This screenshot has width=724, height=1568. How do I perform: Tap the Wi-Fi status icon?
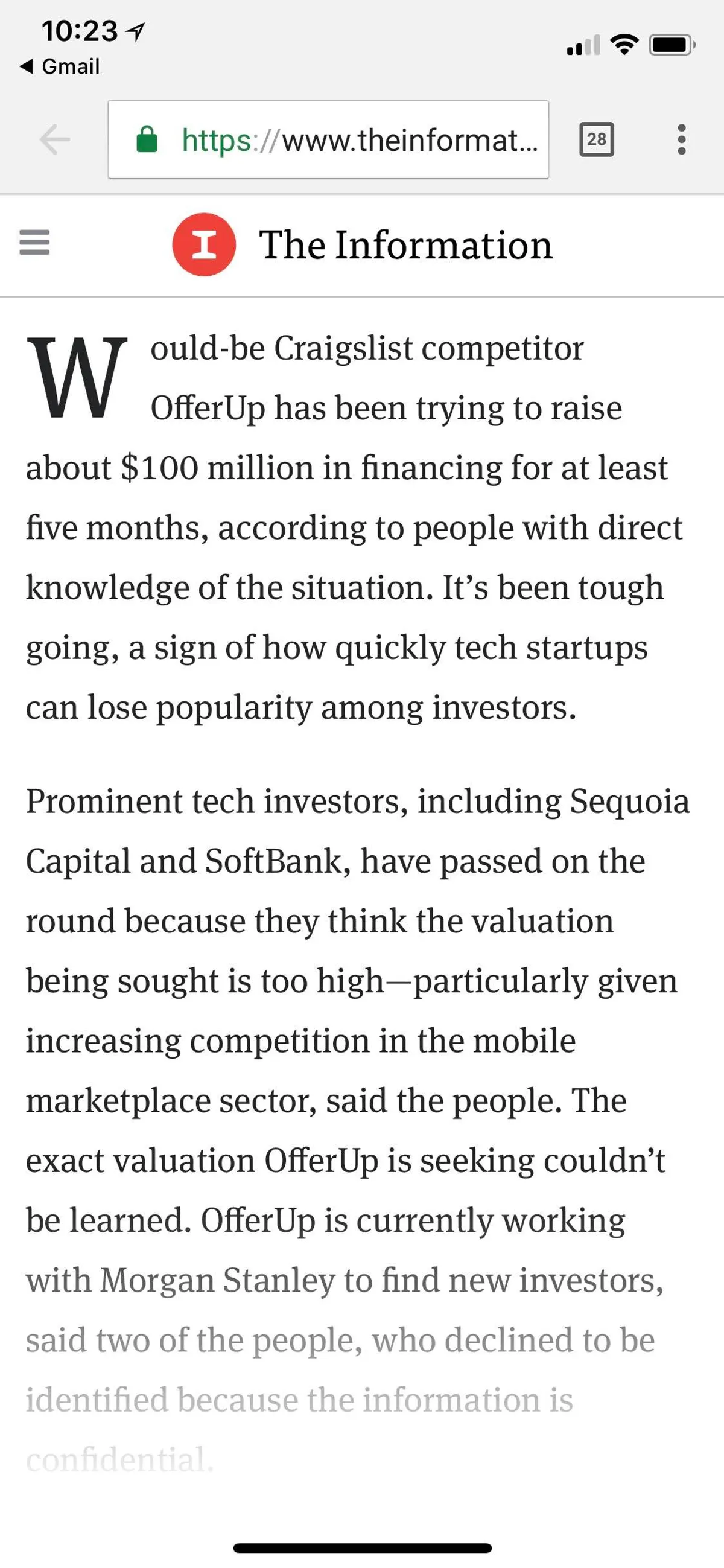pos(624,45)
